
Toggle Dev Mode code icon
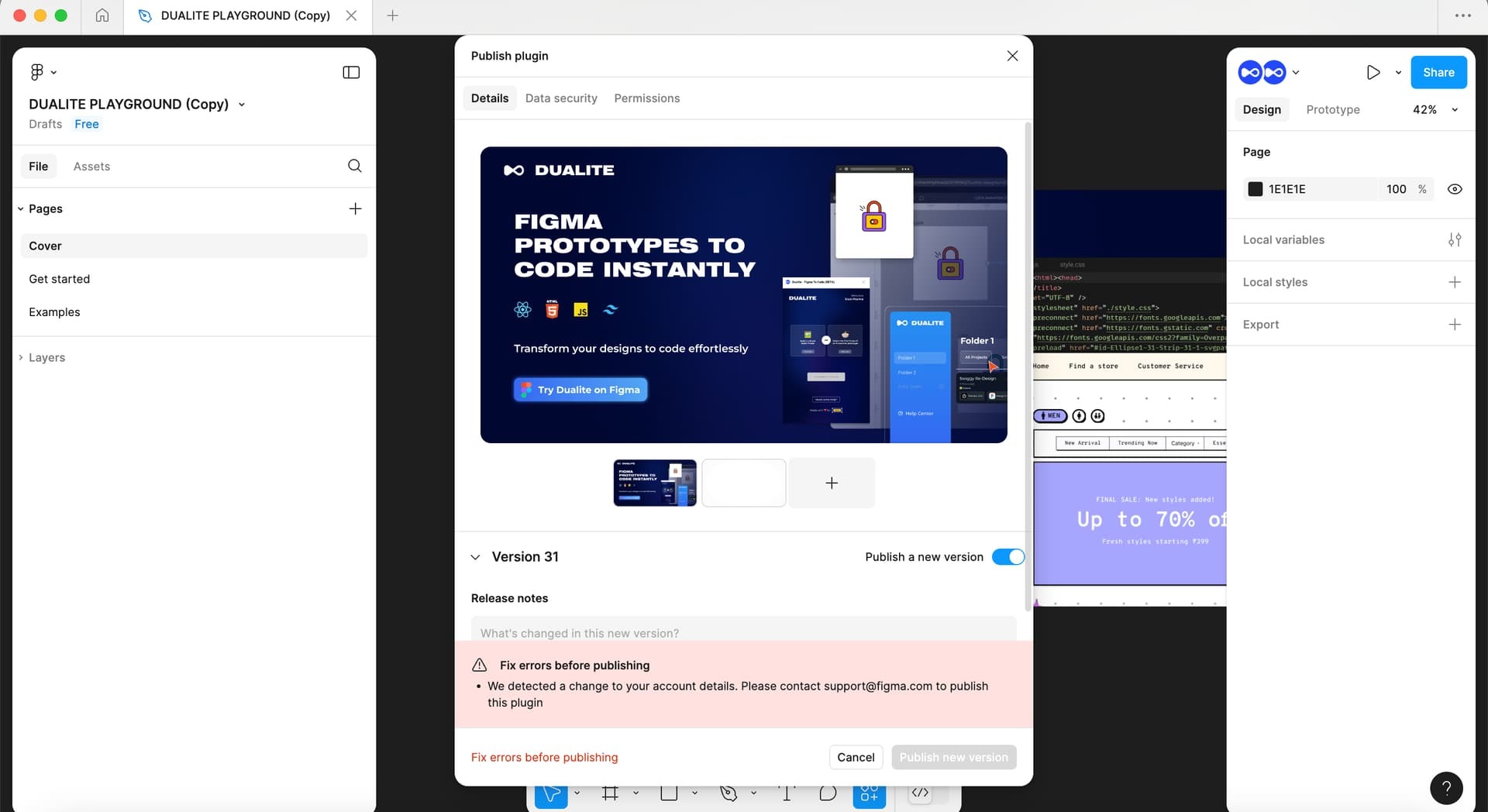point(920,793)
